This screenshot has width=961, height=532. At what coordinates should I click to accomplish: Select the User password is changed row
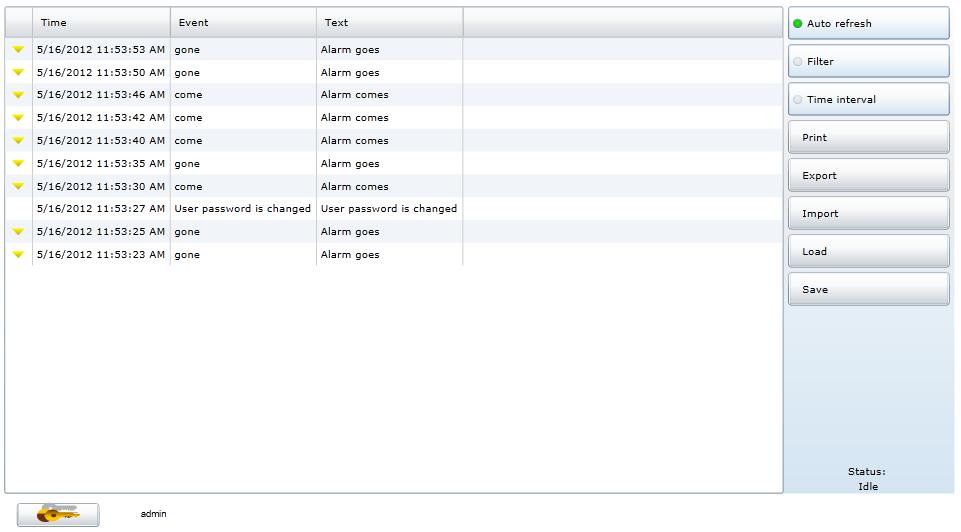pyautogui.click(x=243, y=209)
